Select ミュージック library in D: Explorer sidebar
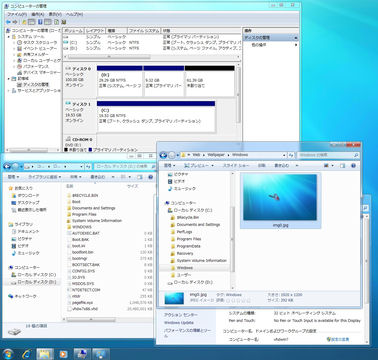 tap(26, 253)
